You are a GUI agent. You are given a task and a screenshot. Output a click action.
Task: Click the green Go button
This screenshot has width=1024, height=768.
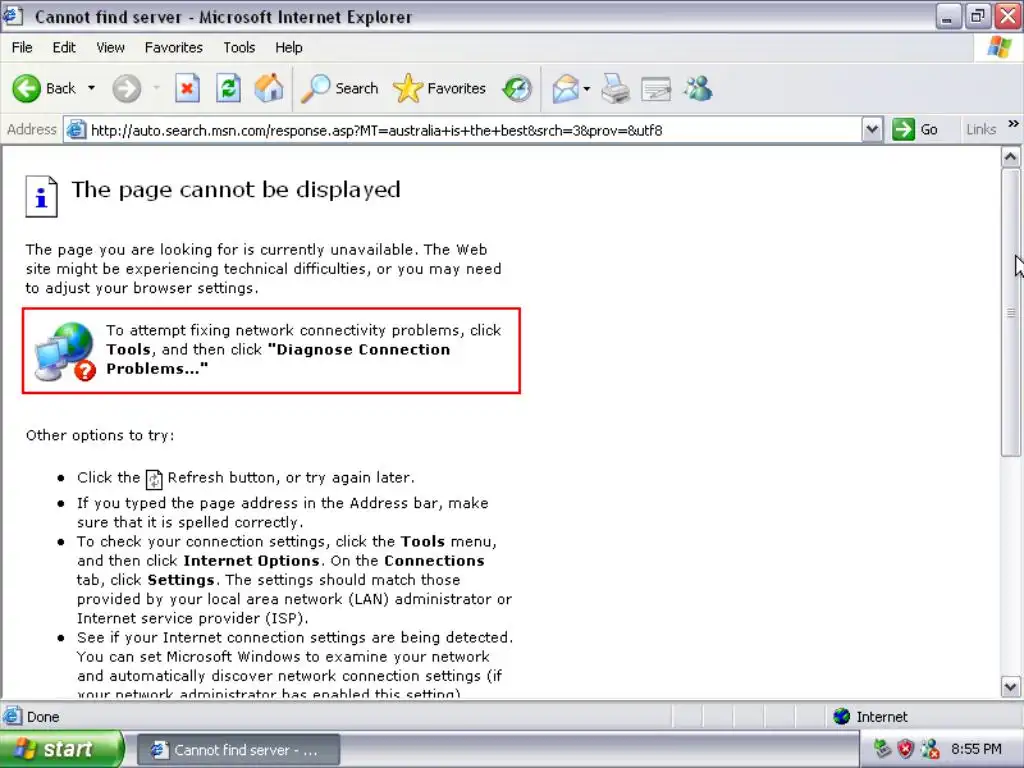[916, 129]
